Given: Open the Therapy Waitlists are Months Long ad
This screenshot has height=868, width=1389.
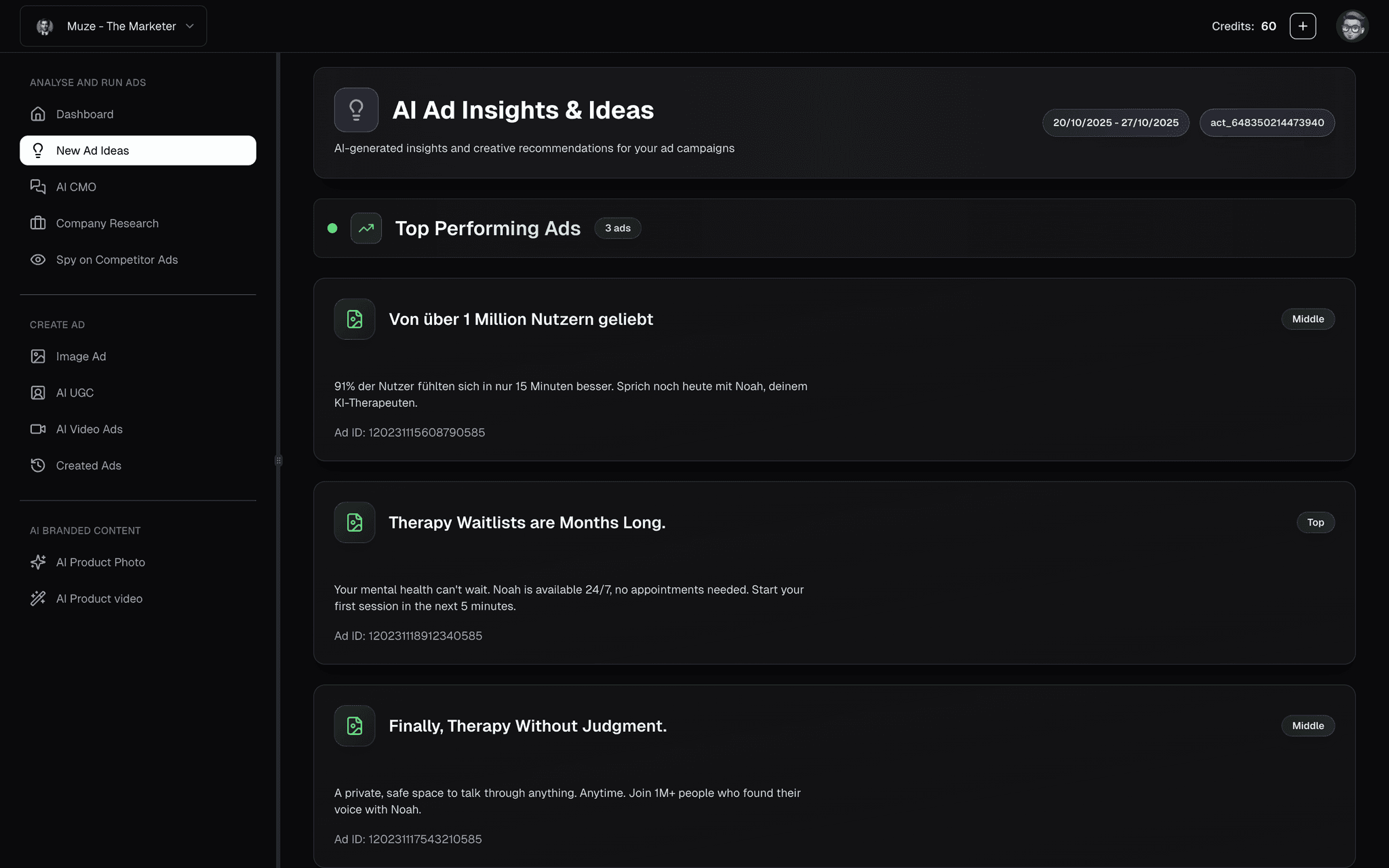Looking at the screenshot, I should pos(527,523).
